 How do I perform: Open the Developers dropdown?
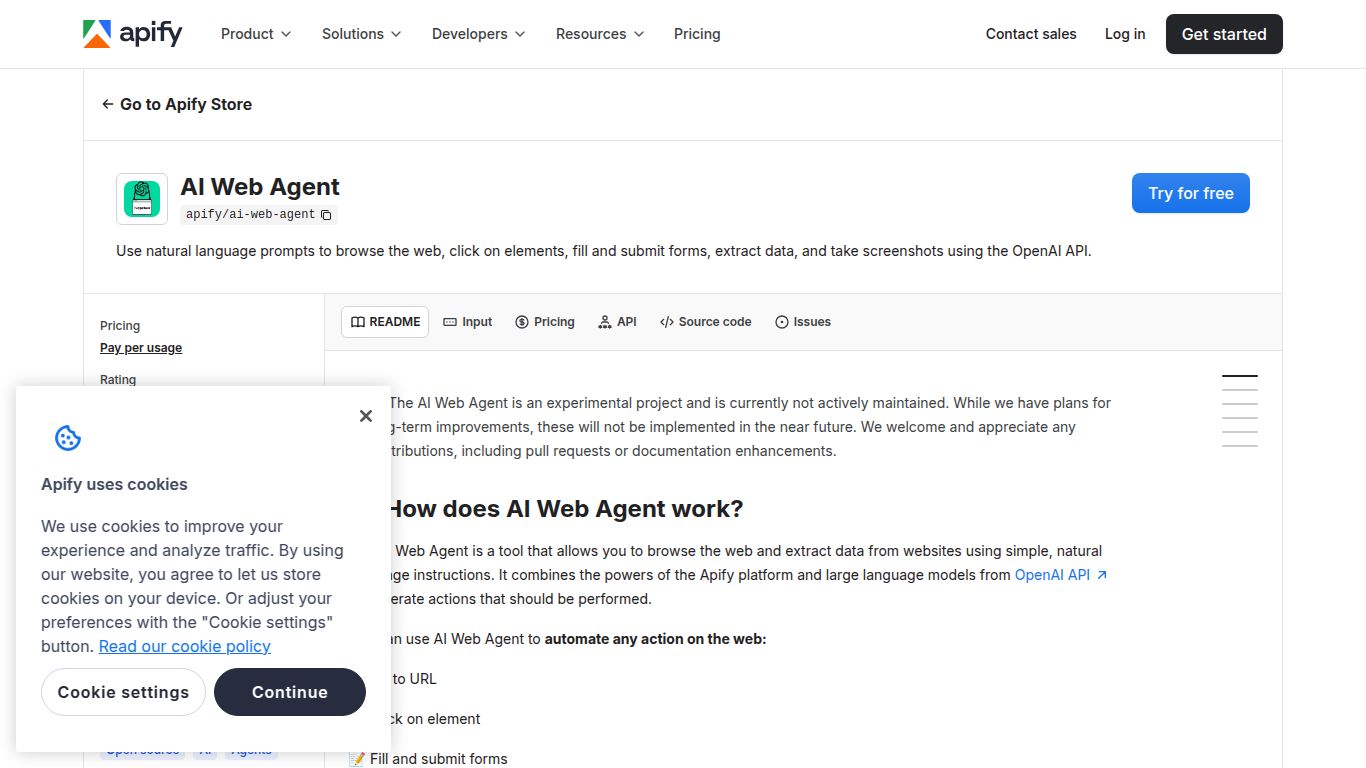(477, 33)
